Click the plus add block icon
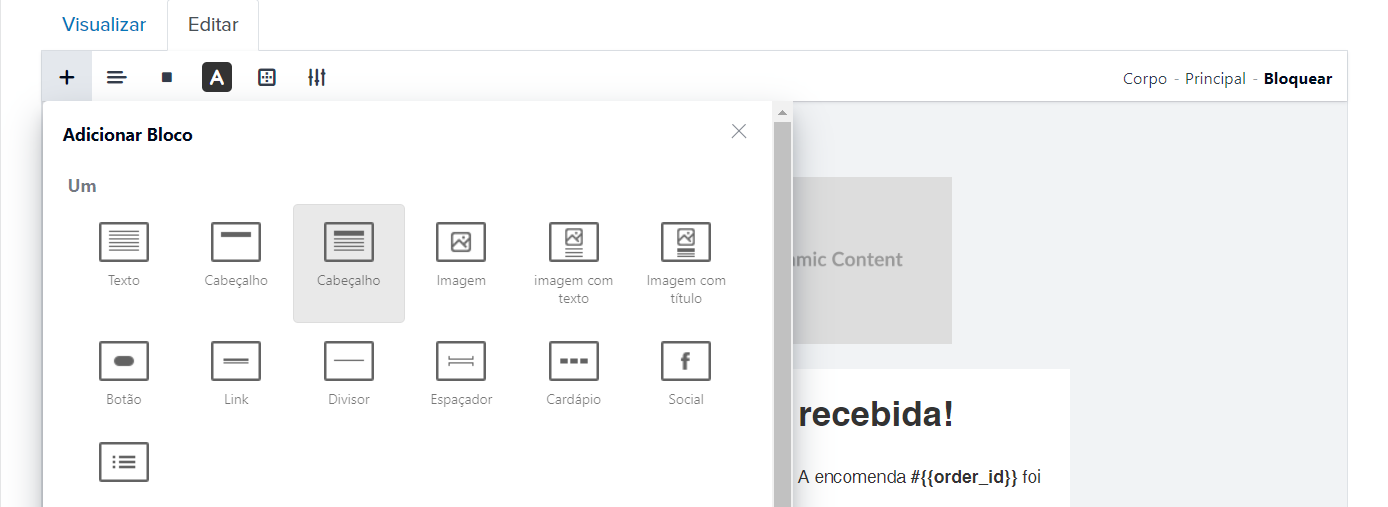The image size is (1388, 507). click(67, 77)
